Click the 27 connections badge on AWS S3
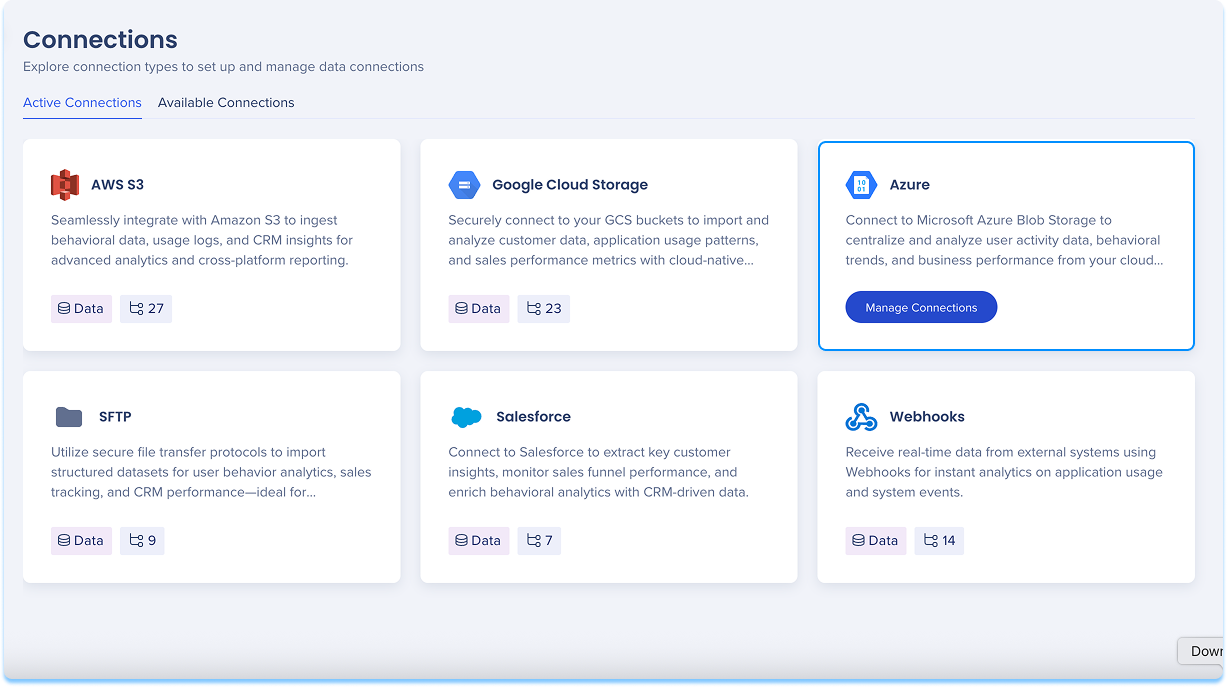 (146, 309)
